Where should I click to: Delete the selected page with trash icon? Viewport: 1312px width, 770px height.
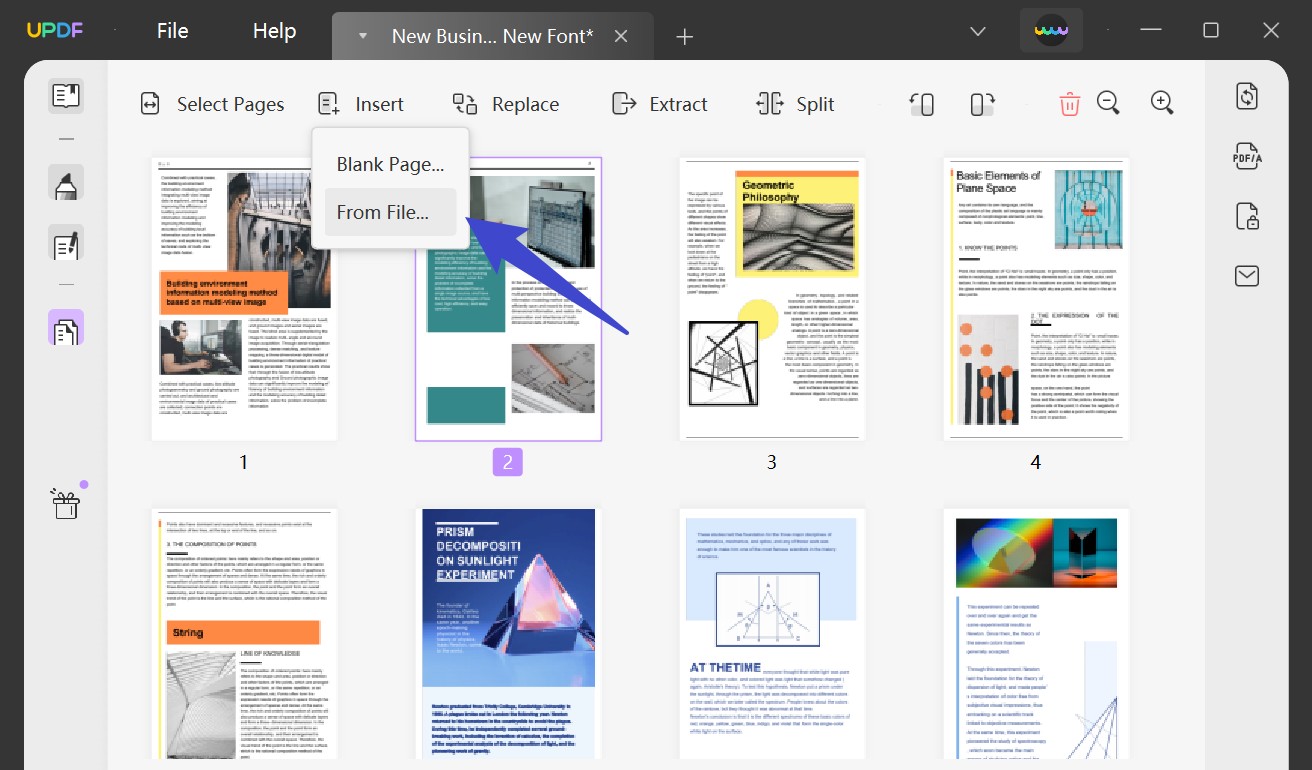click(1069, 103)
